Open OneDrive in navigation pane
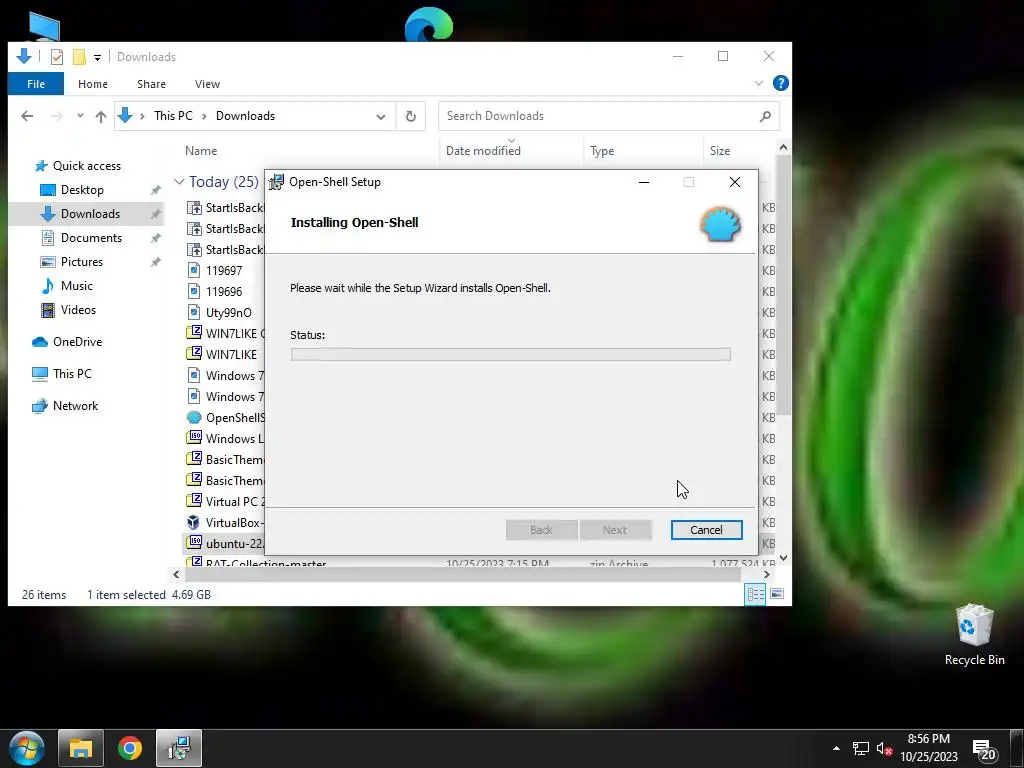This screenshot has width=1024, height=768. tap(77, 342)
